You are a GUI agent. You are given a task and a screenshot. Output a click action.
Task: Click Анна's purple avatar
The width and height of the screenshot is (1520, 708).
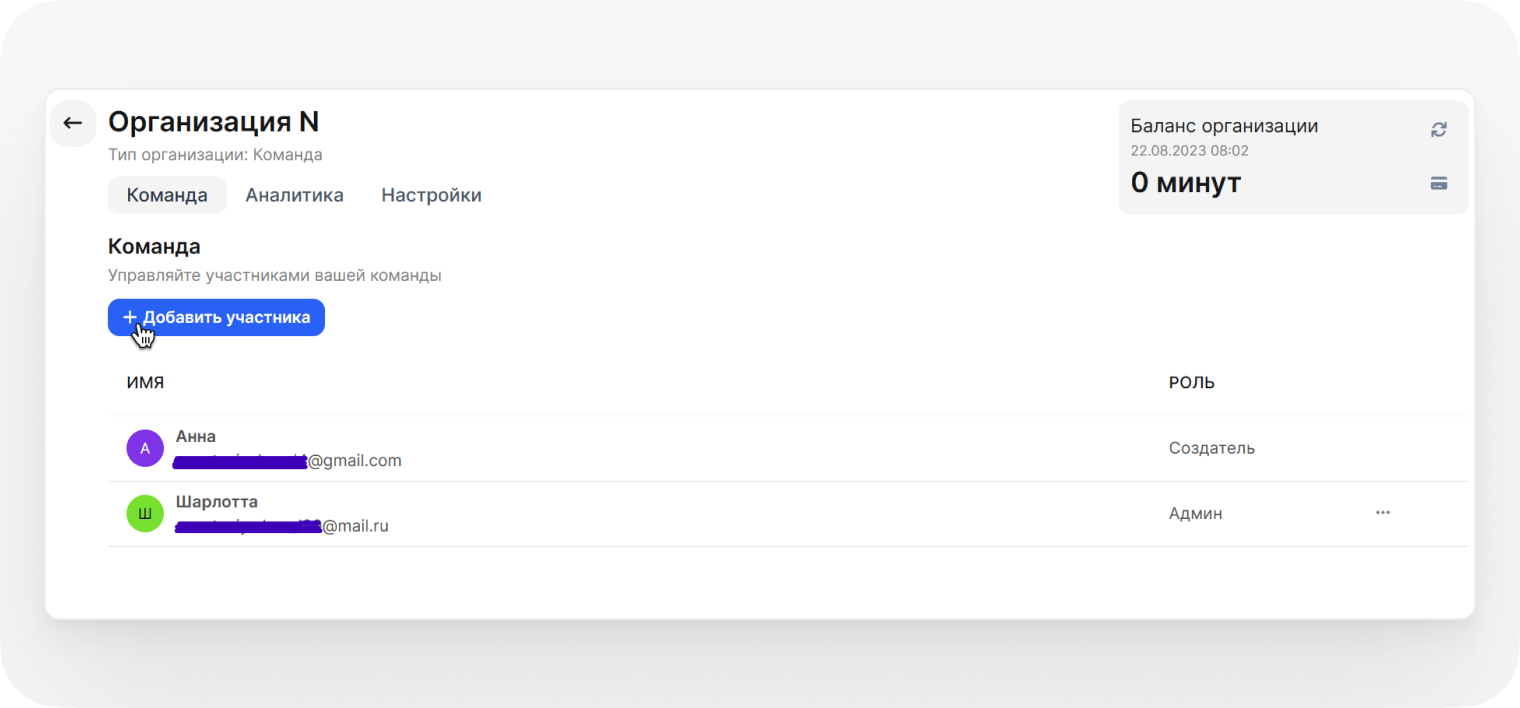(x=145, y=448)
